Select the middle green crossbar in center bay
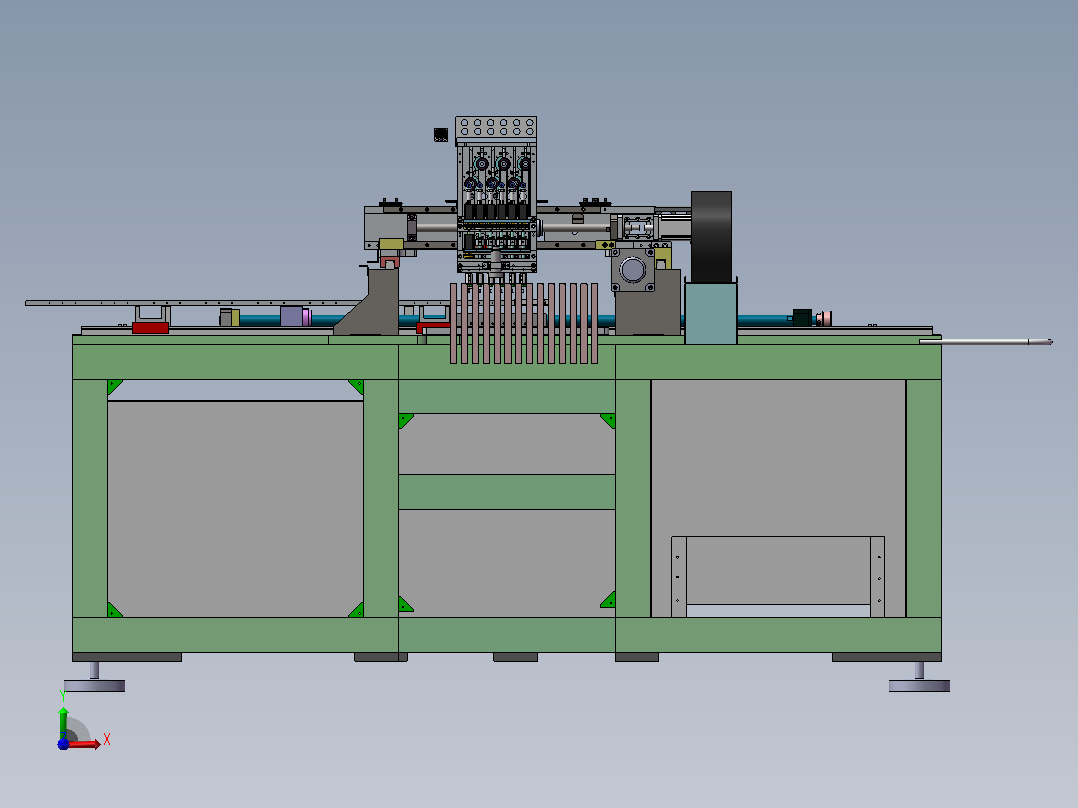The width and height of the screenshot is (1078, 808). 507,492
